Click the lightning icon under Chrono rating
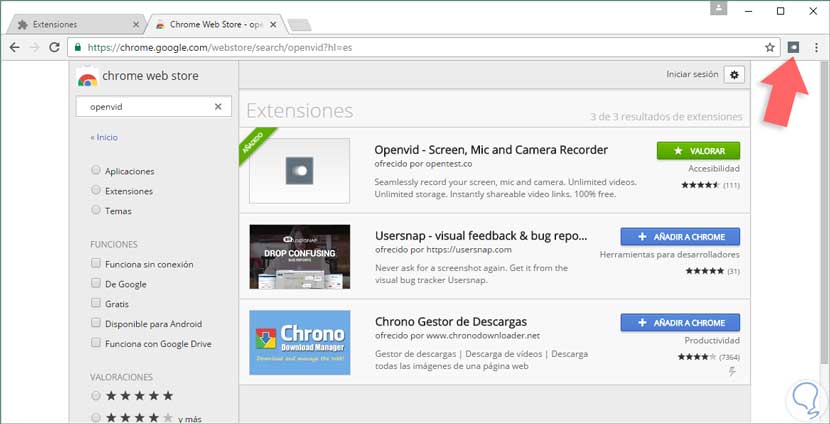Viewport: 830px width, 424px height. tap(733, 372)
